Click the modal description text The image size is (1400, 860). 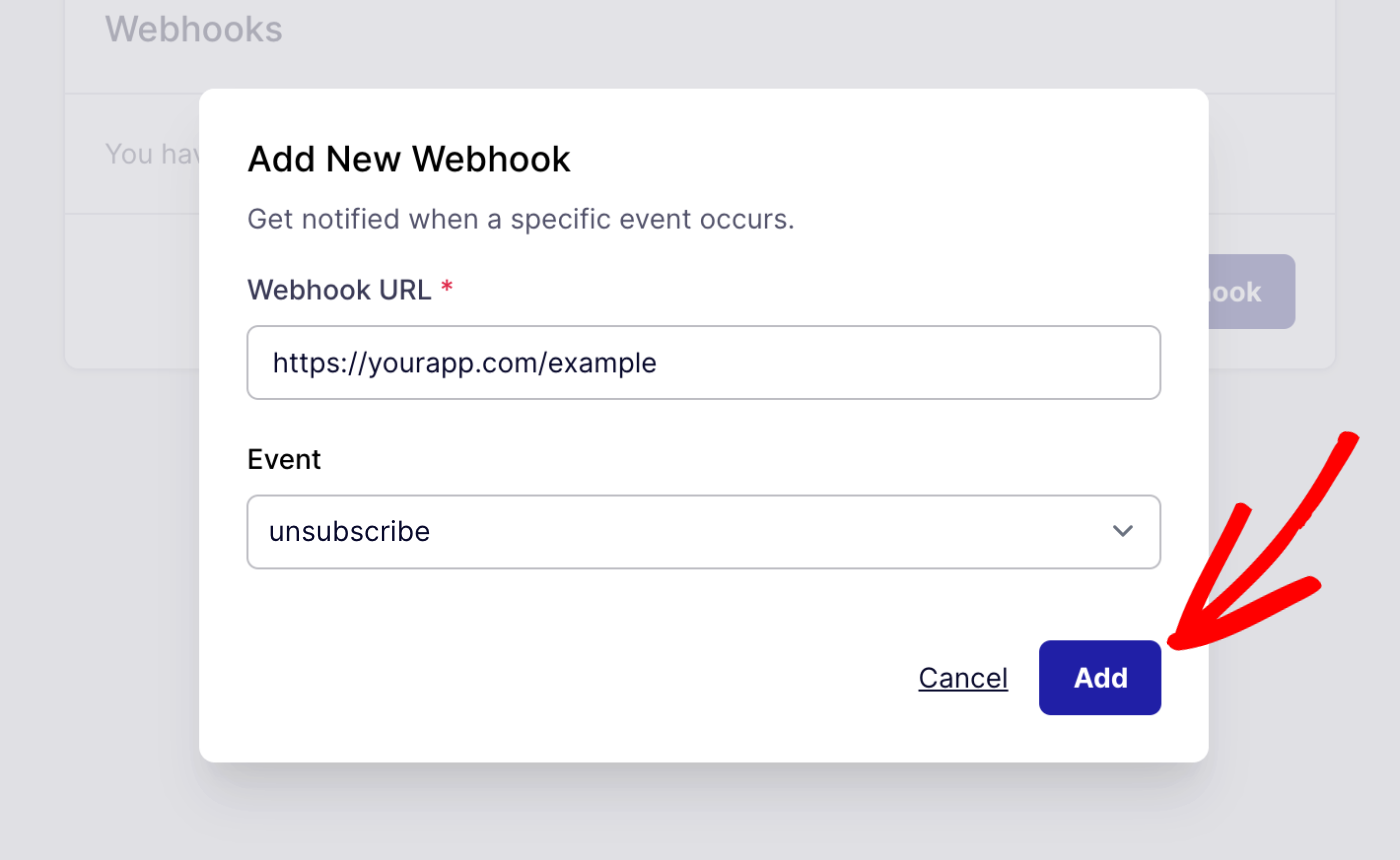tap(520, 219)
